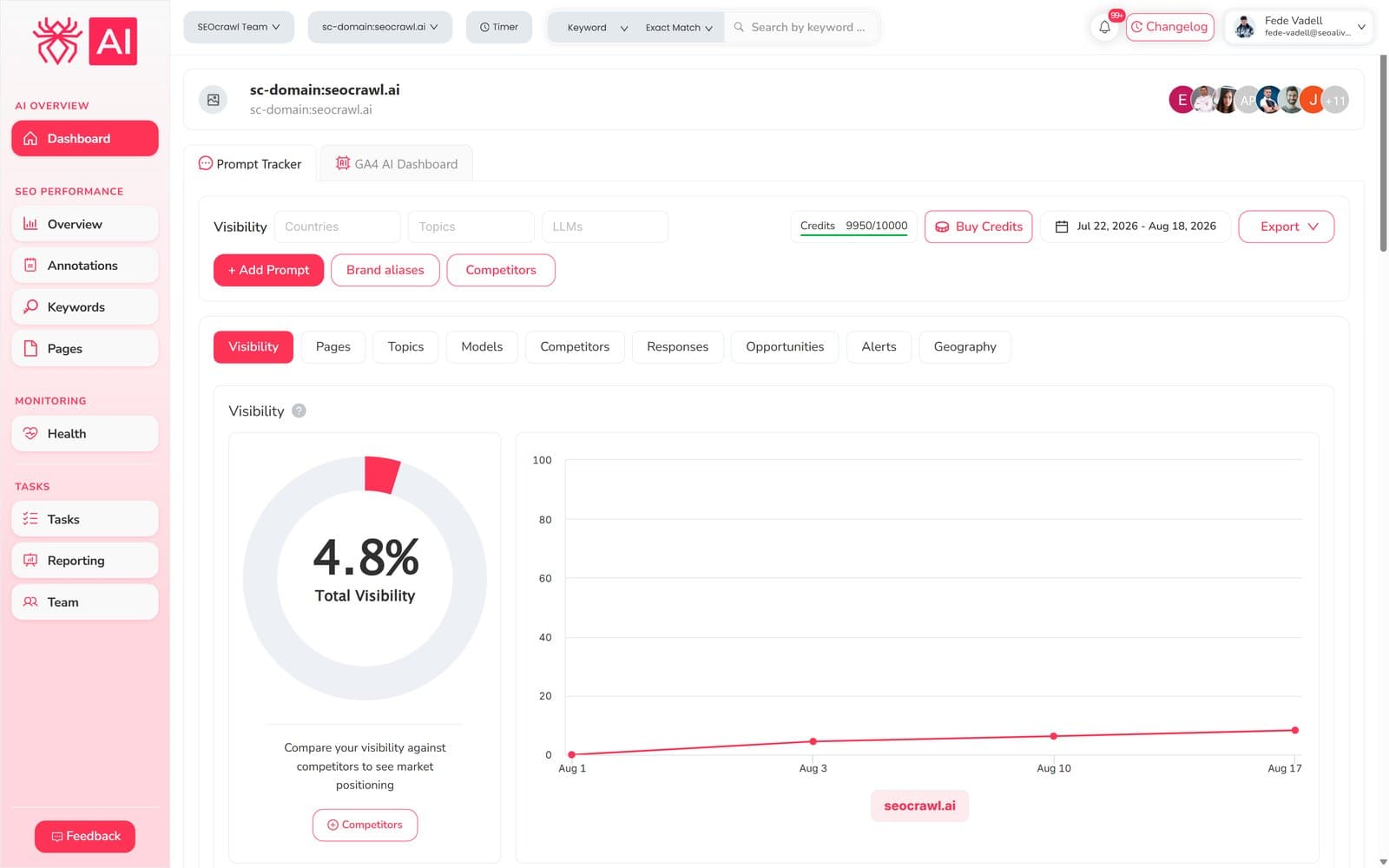Click the Tasks checklist icon

pyautogui.click(x=30, y=518)
